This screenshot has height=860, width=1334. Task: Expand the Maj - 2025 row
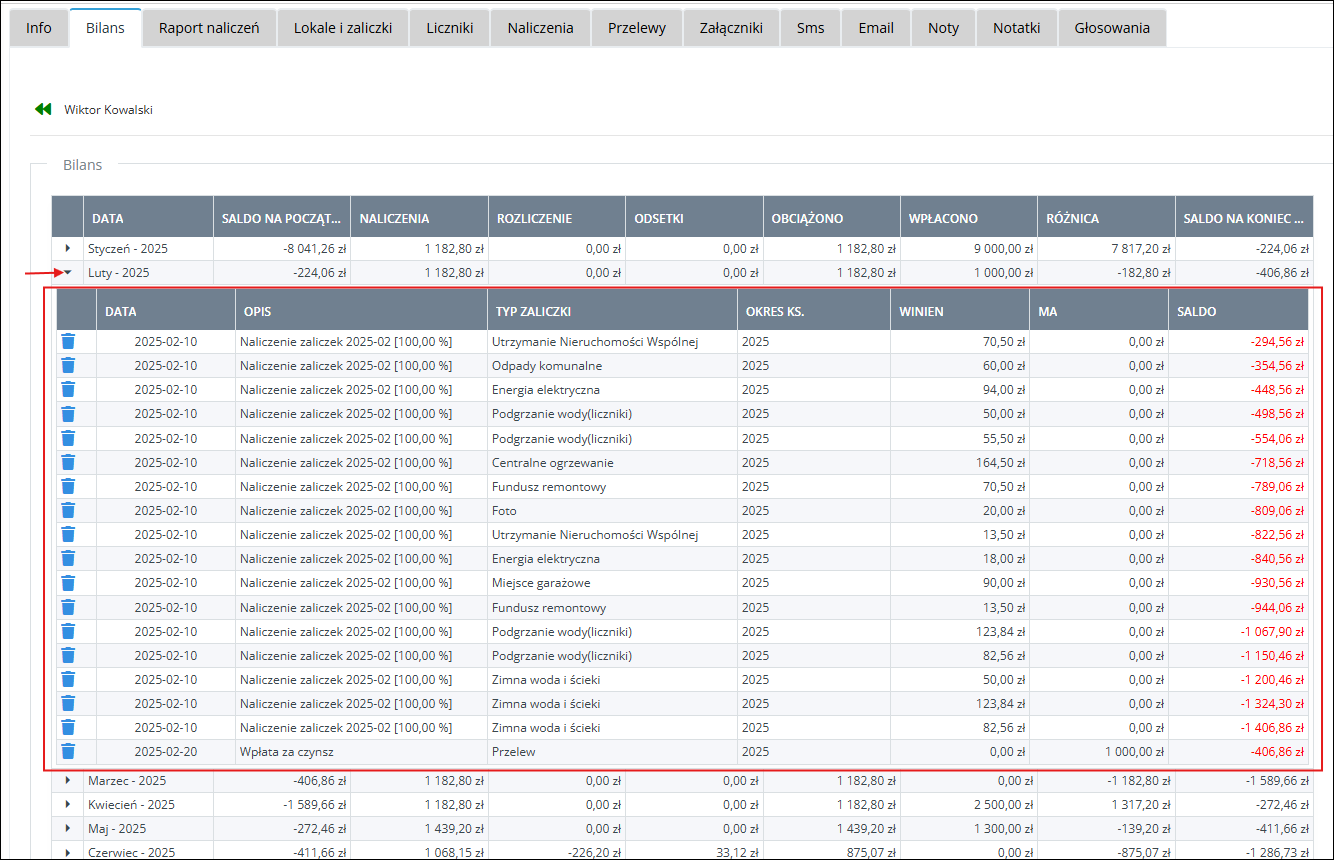[68, 828]
